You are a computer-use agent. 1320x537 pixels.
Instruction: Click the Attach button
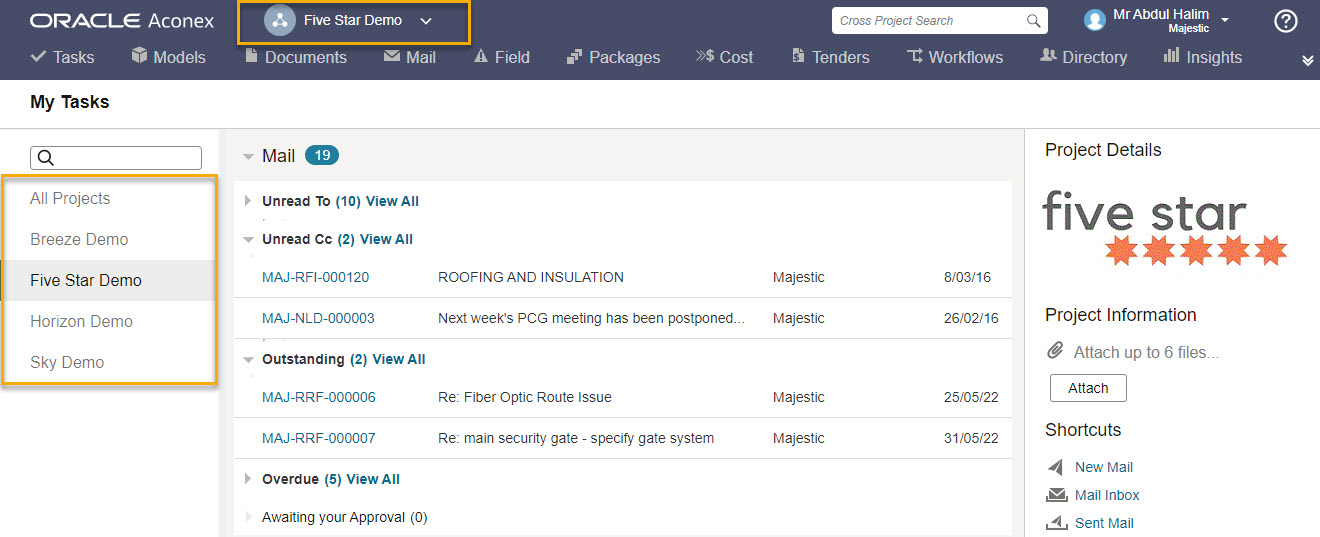coord(1088,388)
